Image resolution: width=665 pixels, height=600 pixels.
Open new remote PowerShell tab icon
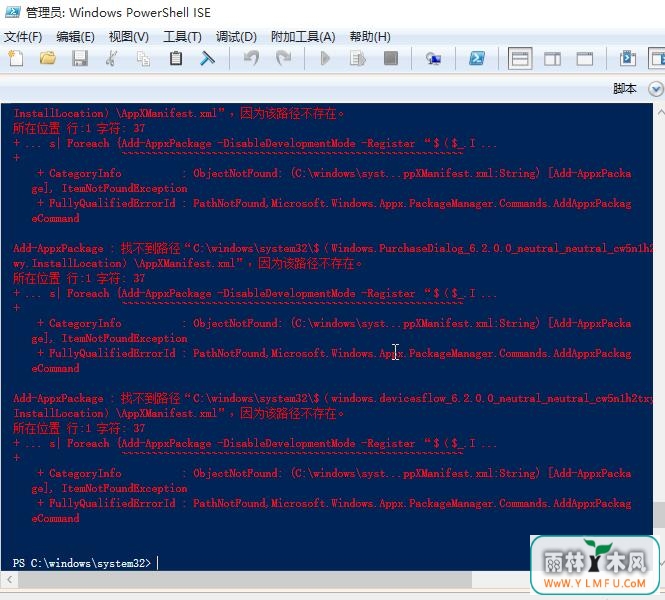[433, 58]
